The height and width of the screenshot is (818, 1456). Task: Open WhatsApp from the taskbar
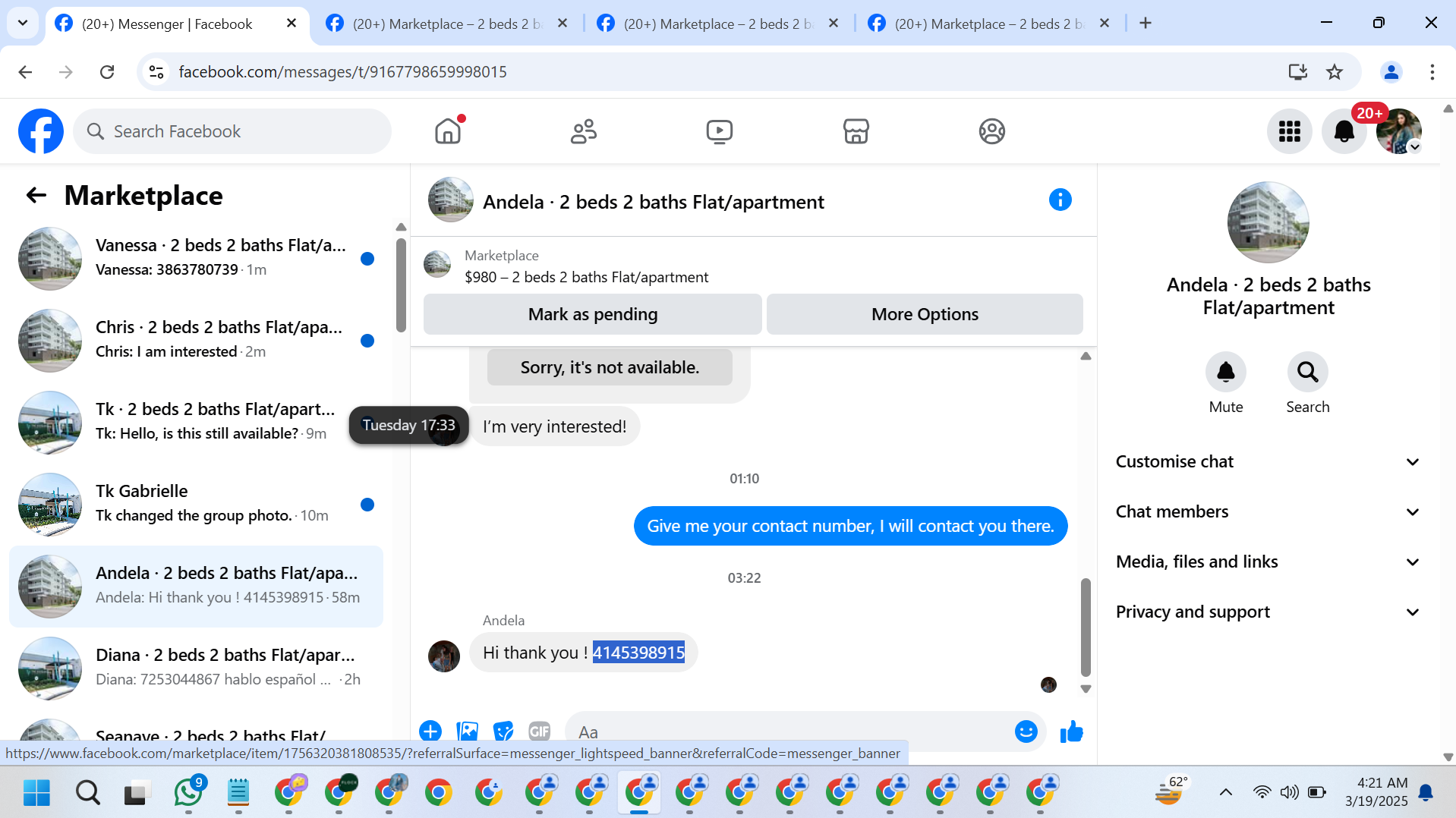[188, 792]
